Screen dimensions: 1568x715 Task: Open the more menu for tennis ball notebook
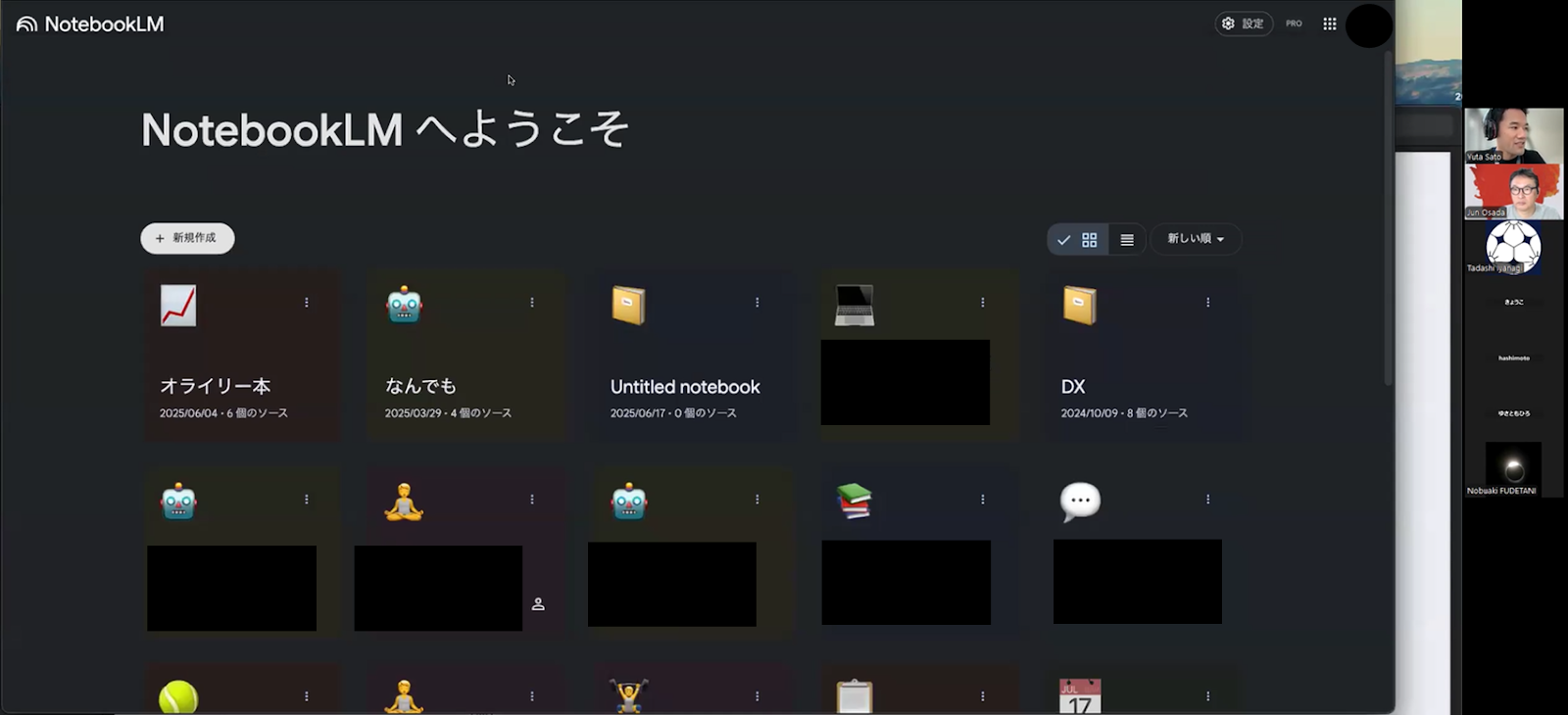tap(307, 696)
